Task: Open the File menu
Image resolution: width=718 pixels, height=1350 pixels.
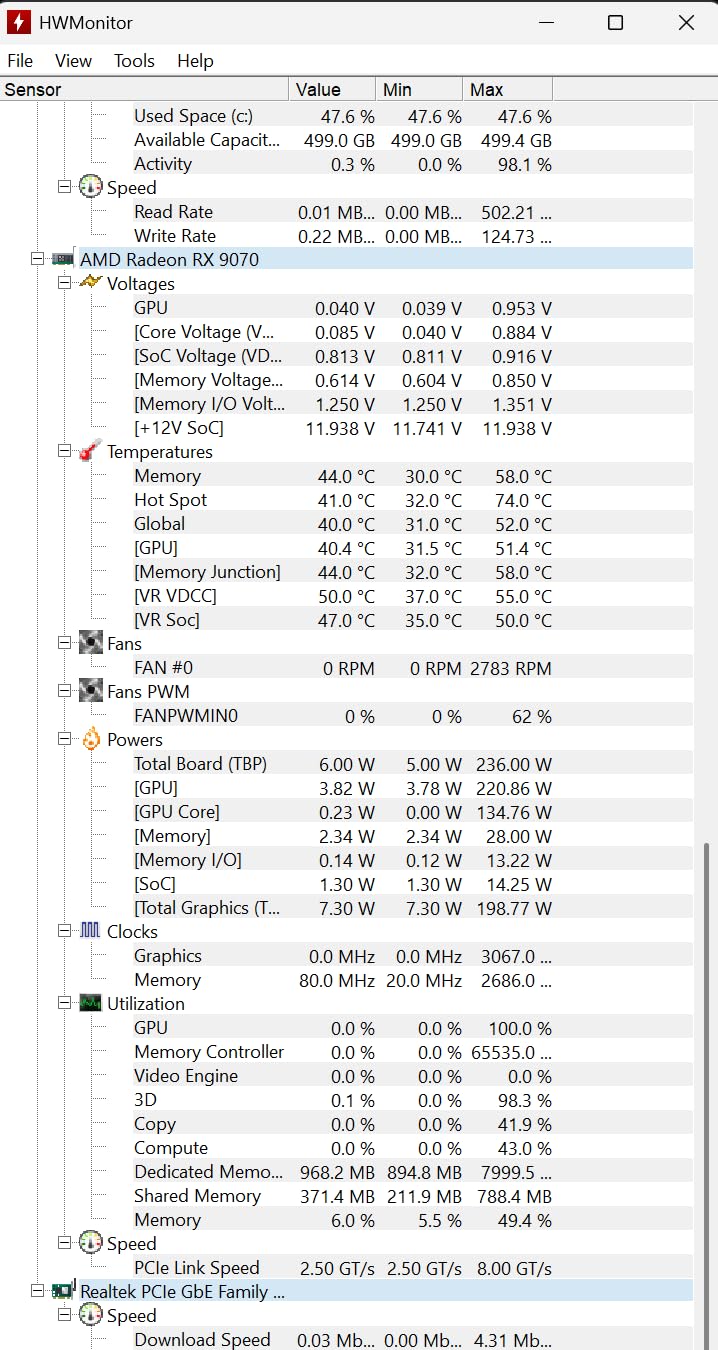Action: coord(20,61)
